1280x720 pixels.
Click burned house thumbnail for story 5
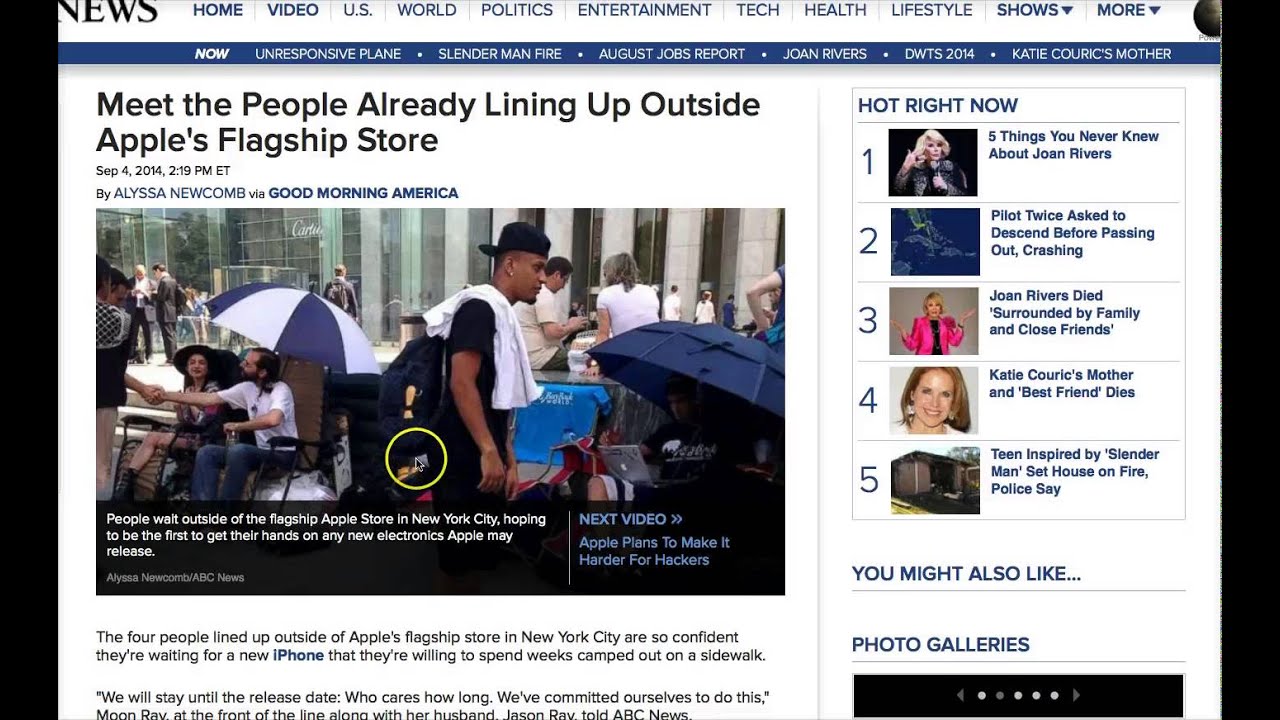[x=935, y=481]
